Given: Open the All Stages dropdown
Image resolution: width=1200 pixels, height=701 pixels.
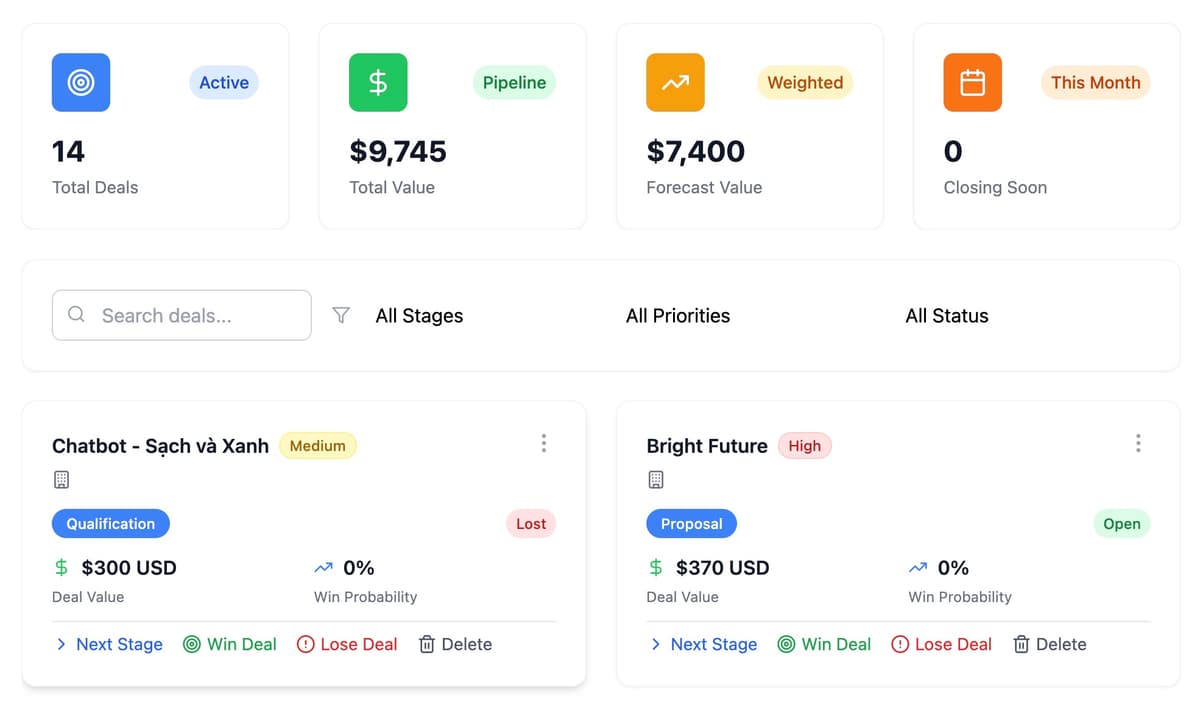Looking at the screenshot, I should pos(419,316).
